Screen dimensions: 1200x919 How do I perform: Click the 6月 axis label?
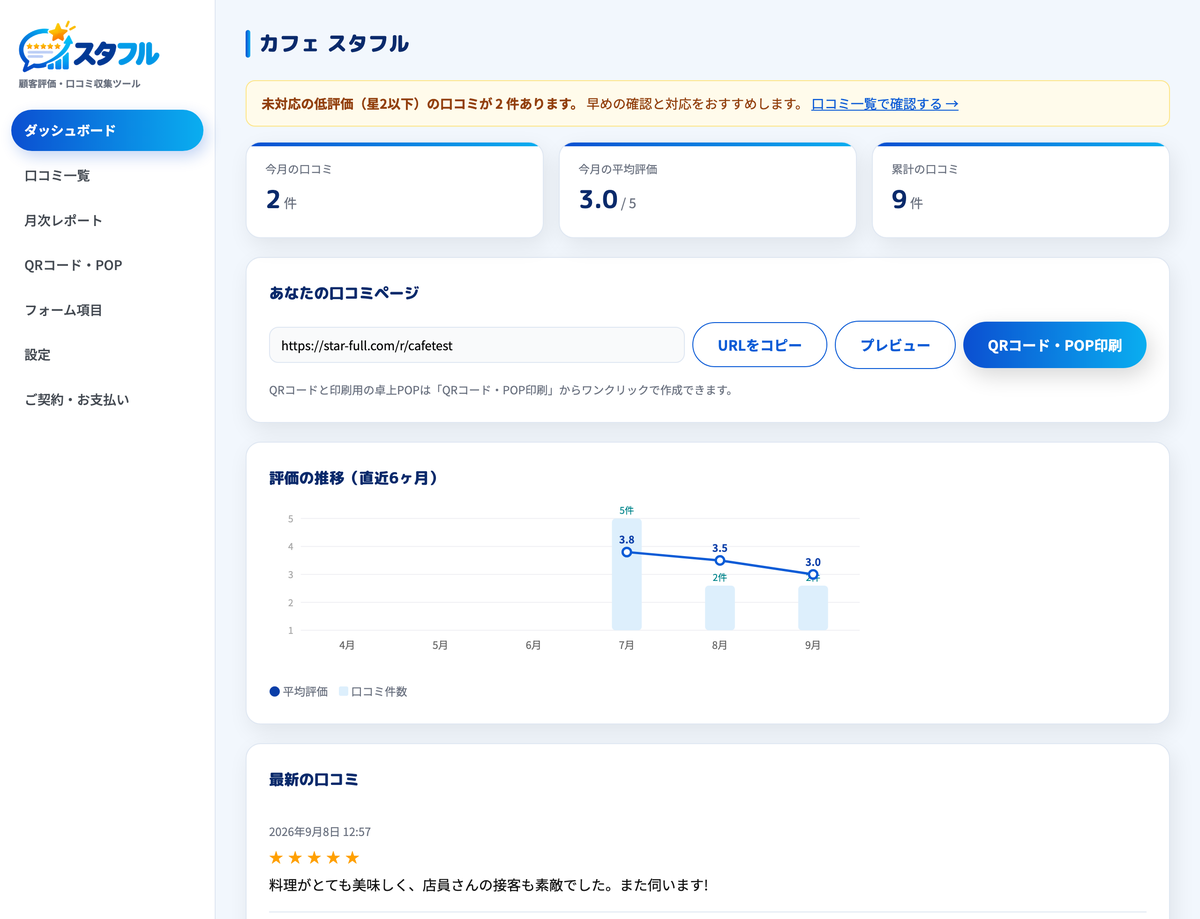pos(533,645)
